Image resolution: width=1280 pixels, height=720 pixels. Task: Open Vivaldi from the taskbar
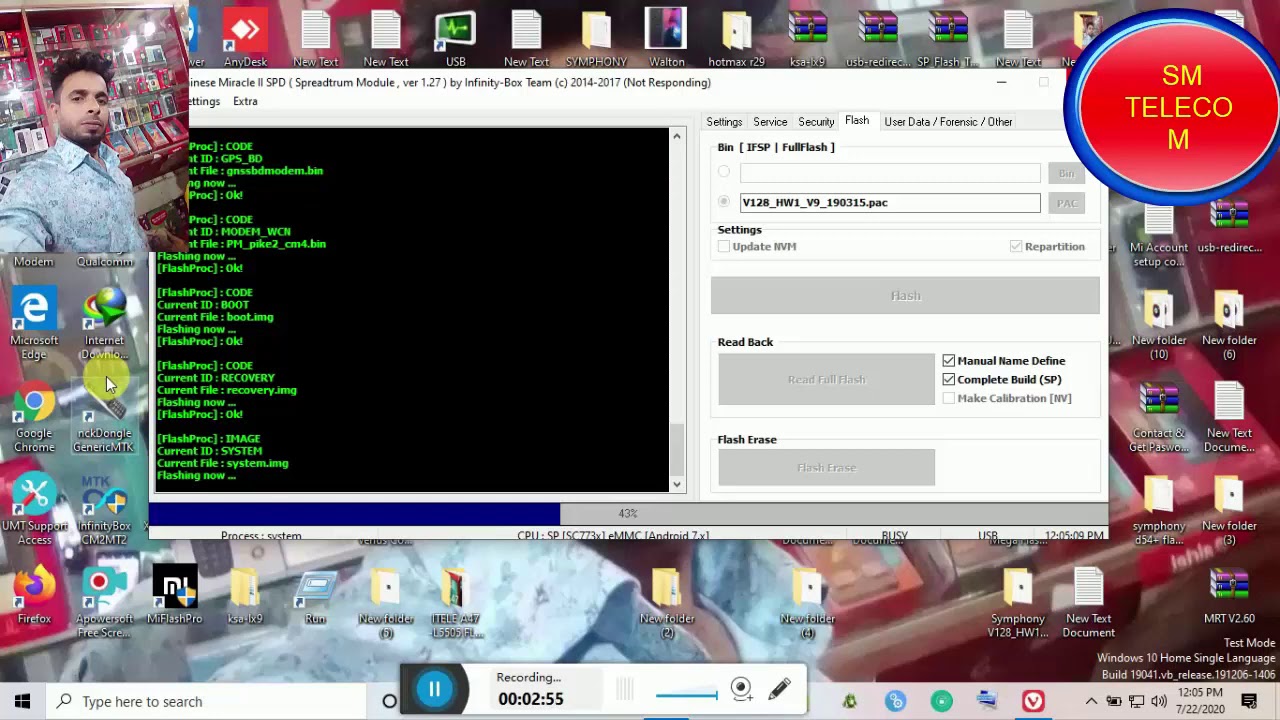(x=1033, y=701)
